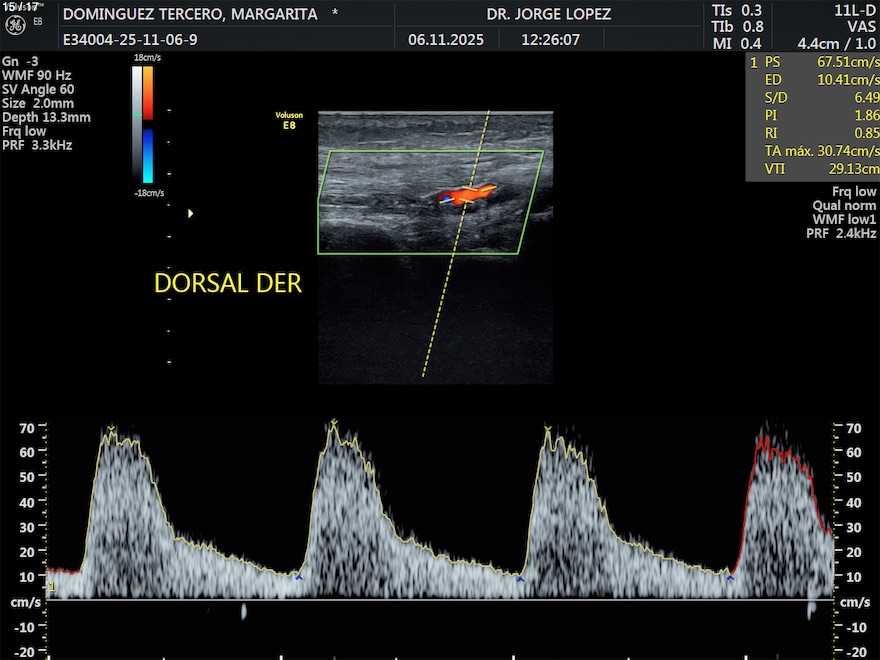
Task: Click the PS 67.51cm/s measurement row
Action: (812, 61)
